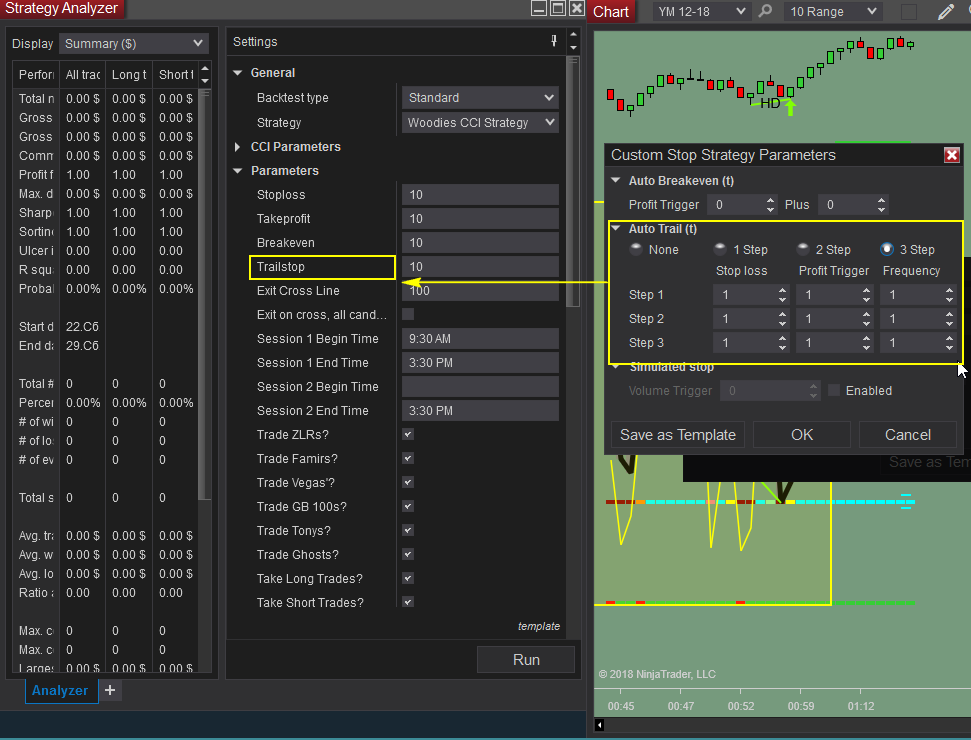Click the Trailstop parameter label
Viewport: 971px width, 740px height.
click(x=281, y=266)
